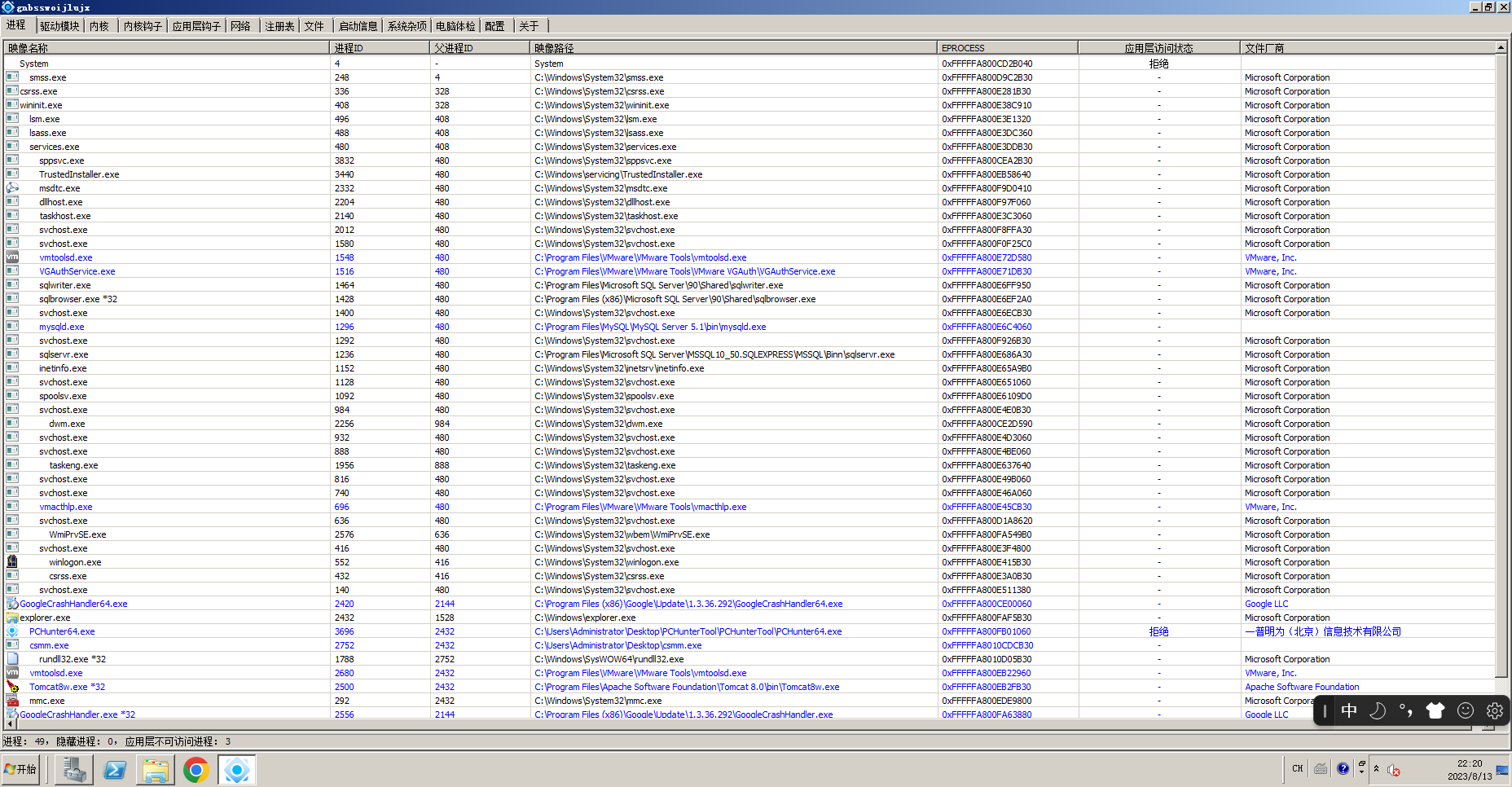The width and height of the screenshot is (1512, 787).
Task: Open Google Chrome from the taskbar
Action: (196, 769)
